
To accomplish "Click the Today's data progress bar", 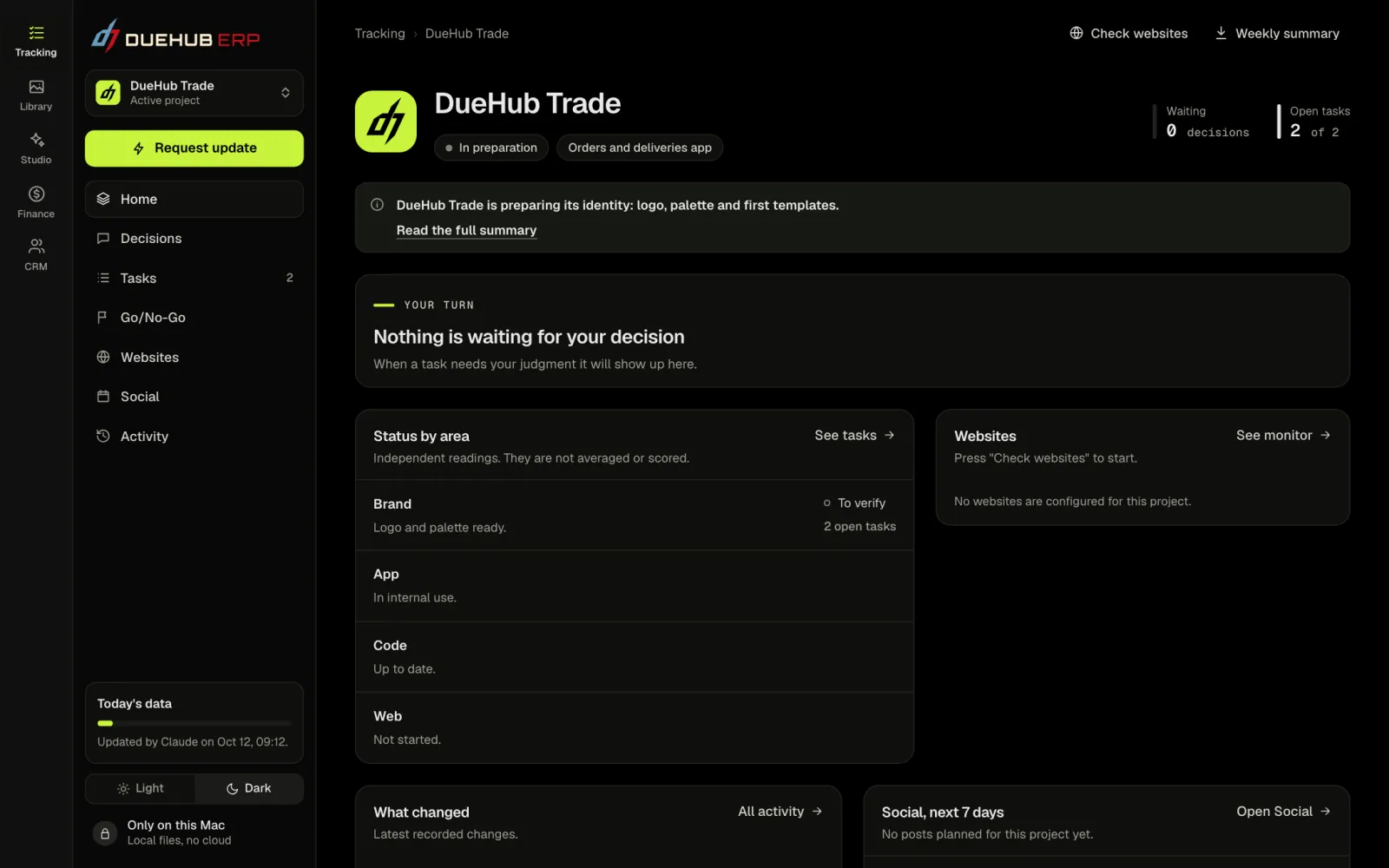I will point(194,723).
